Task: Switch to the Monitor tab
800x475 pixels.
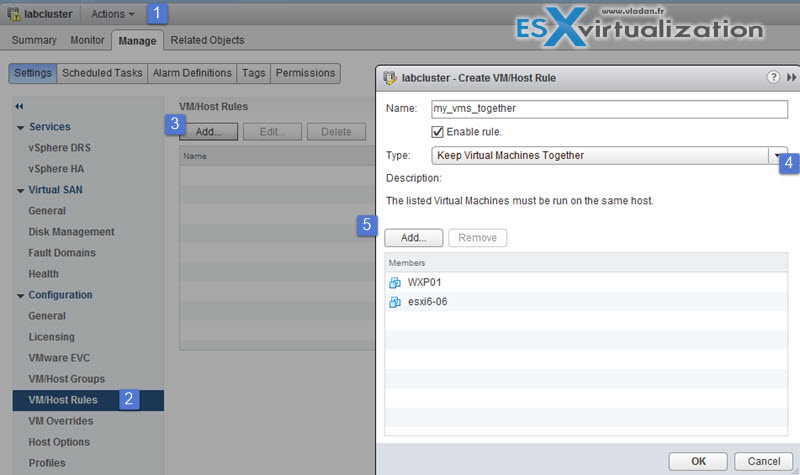Action: pos(87,40)
